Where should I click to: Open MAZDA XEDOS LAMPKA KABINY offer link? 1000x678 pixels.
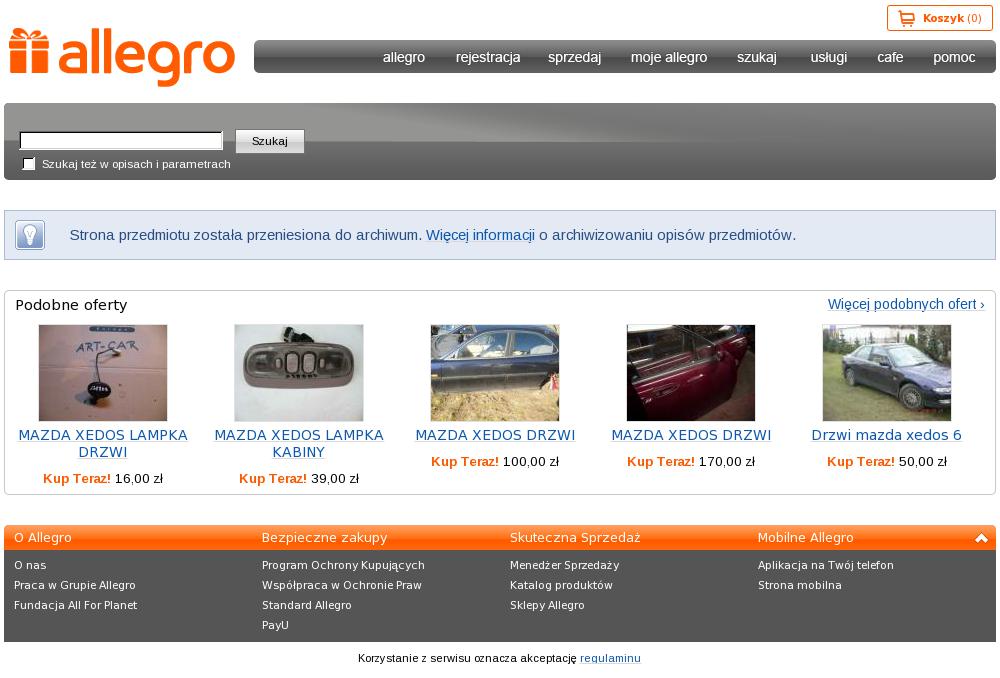click(298, 443)
